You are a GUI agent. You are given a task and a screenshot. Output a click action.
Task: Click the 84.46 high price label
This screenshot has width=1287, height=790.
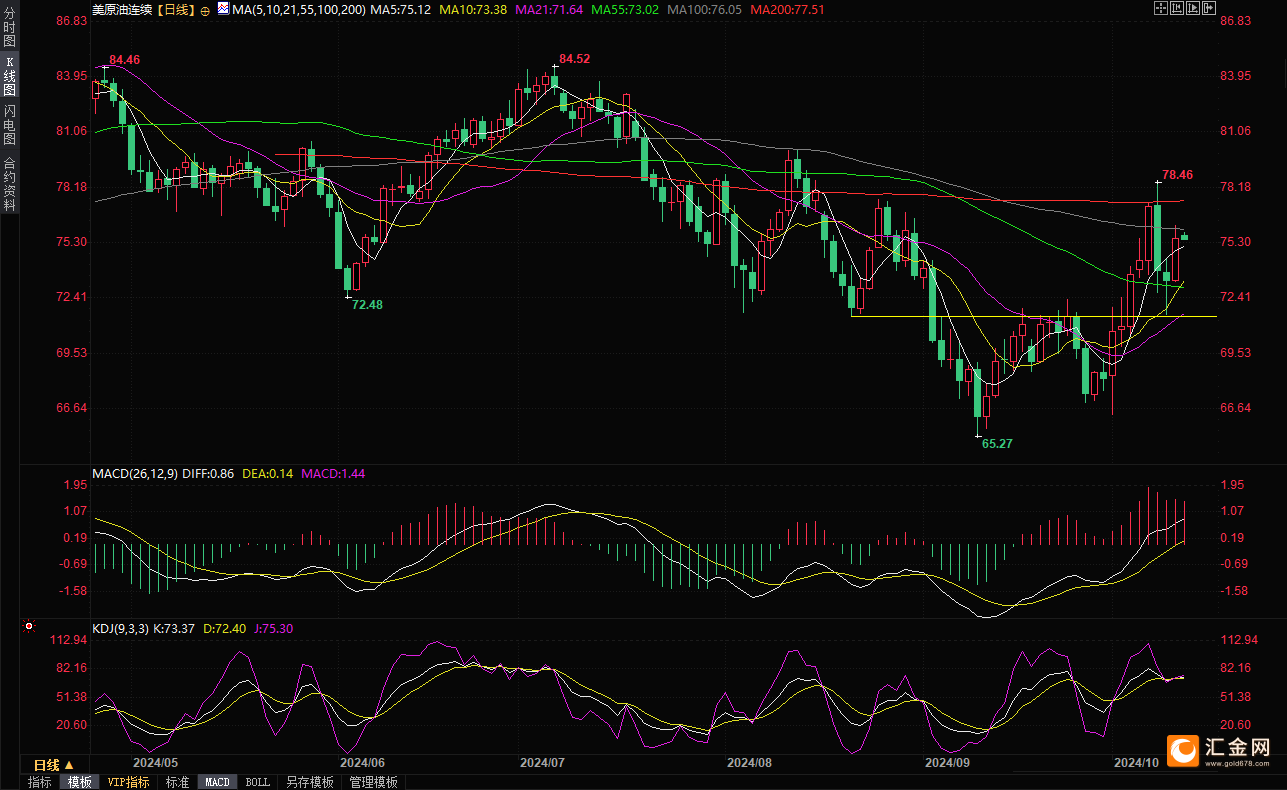125,60
